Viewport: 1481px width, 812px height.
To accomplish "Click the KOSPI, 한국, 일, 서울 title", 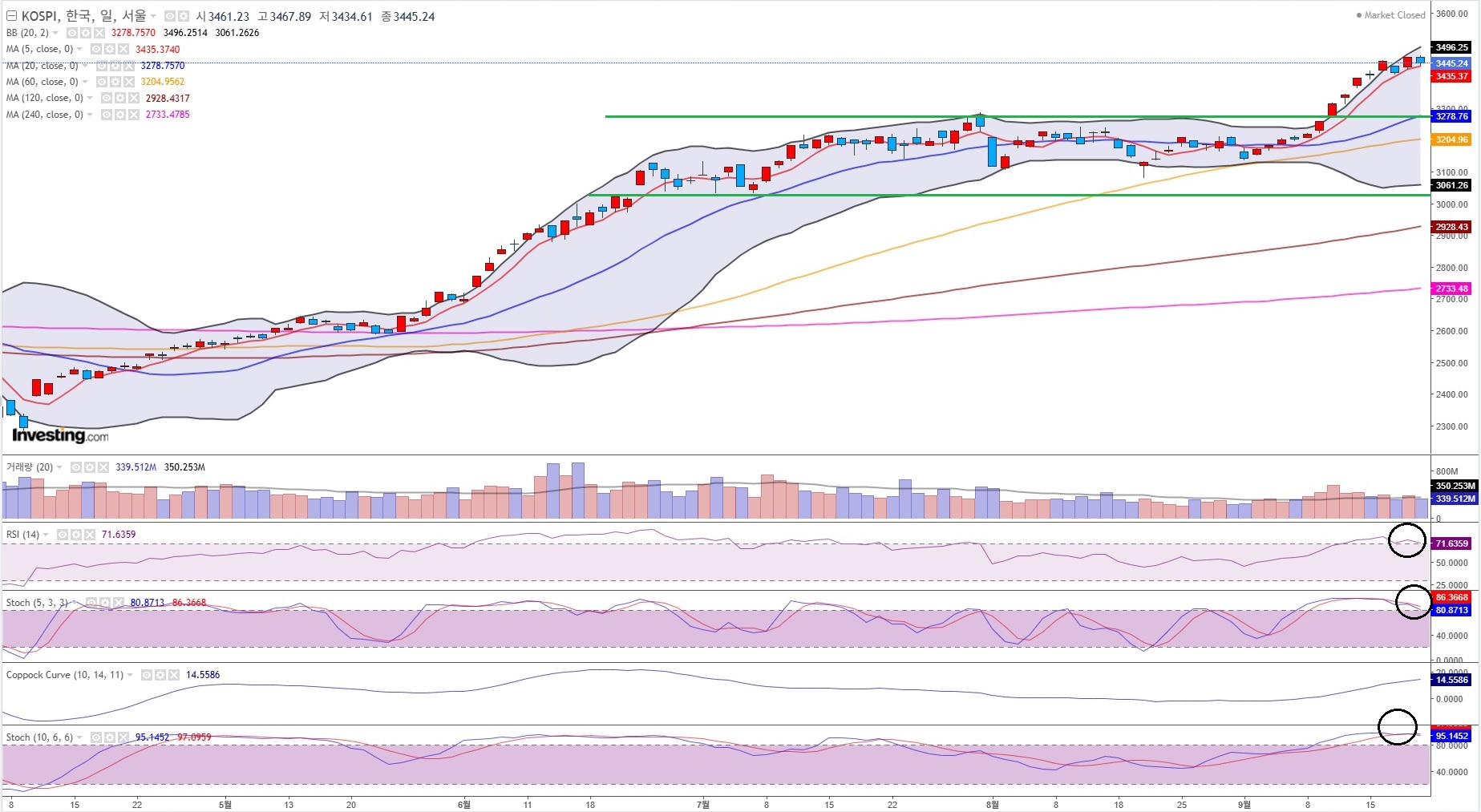I will click(x=84, y=16).
